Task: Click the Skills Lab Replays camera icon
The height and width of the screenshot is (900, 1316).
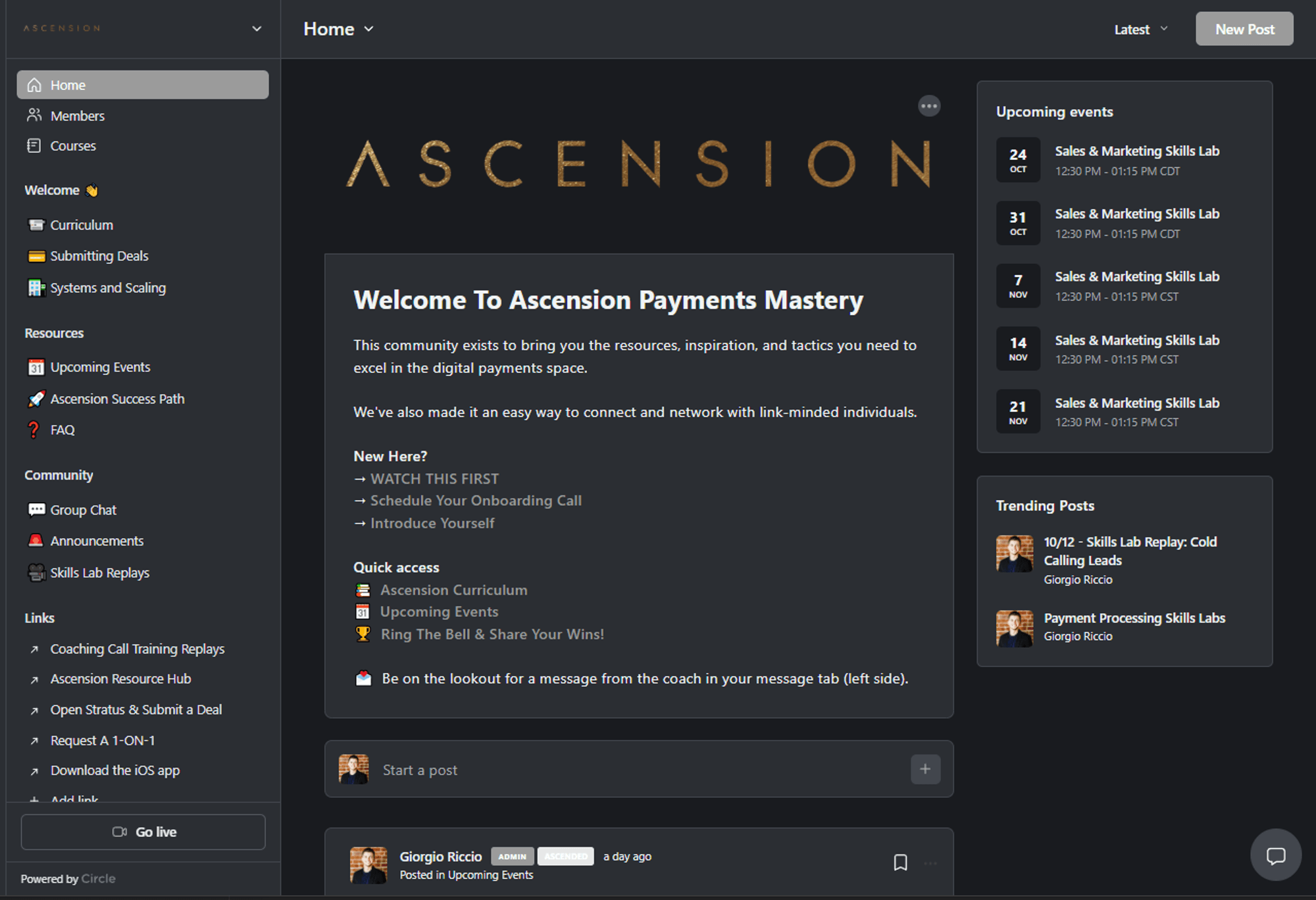Action: pyautogui.click(x=36, y=572)
